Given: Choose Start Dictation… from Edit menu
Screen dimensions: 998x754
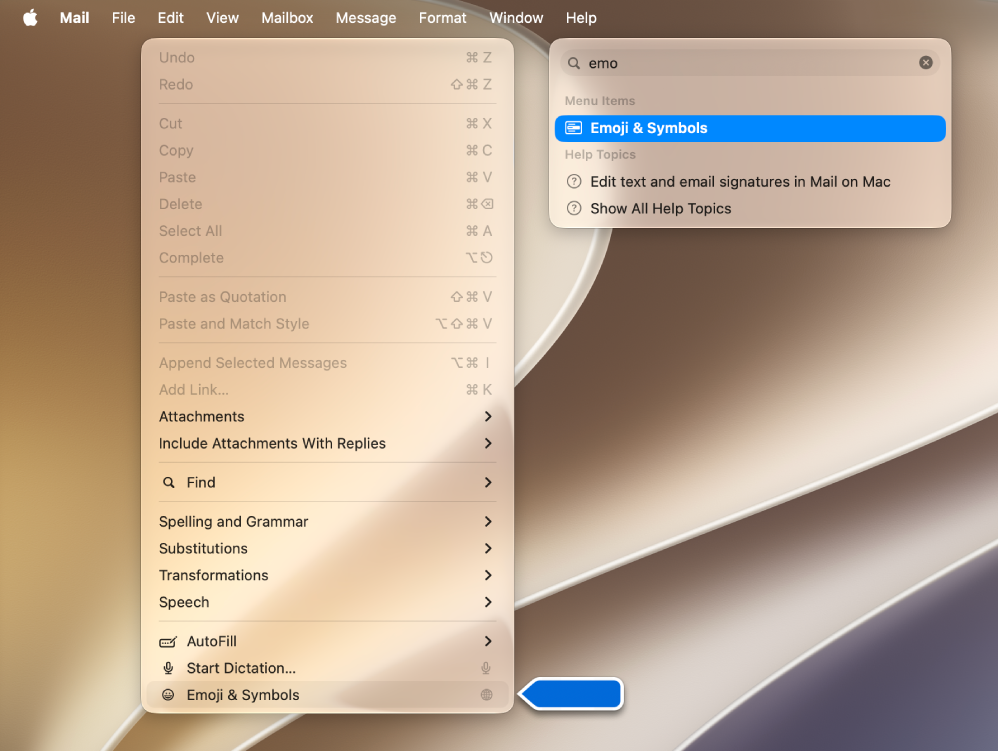Looking at the screenshot, I should pyautogui.click(x=327, y=668).
